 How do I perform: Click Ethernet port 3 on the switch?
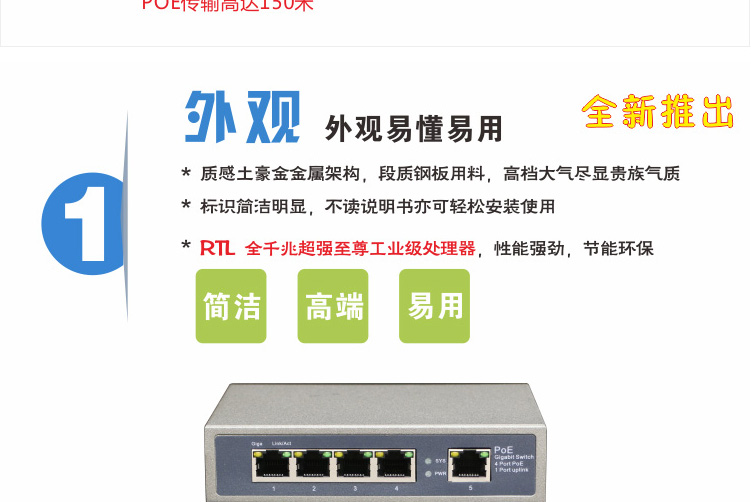point(354,465)
